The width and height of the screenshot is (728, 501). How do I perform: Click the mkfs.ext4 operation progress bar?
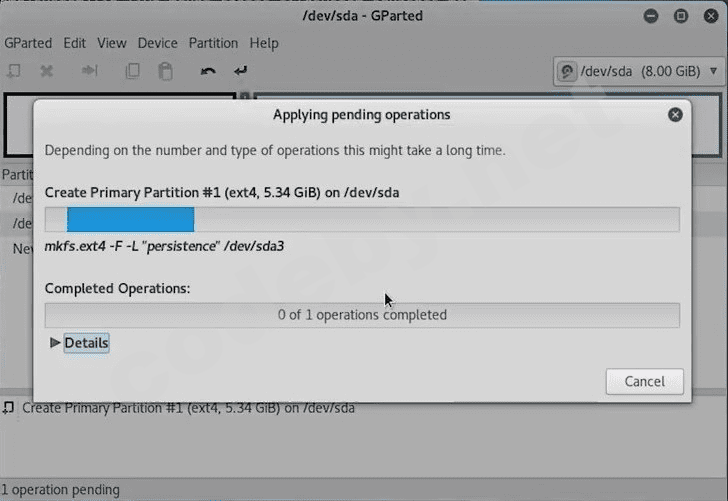point(362,220)
